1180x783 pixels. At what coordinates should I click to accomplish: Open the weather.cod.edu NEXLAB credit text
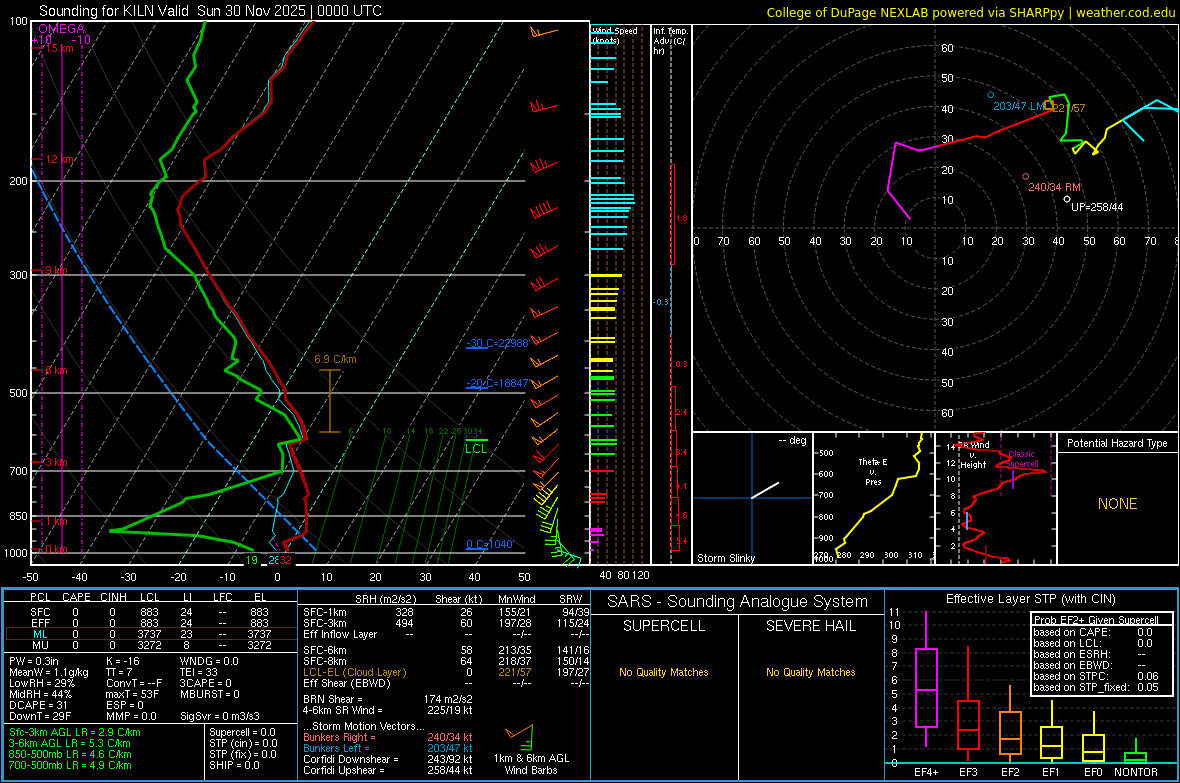(971, 12)
